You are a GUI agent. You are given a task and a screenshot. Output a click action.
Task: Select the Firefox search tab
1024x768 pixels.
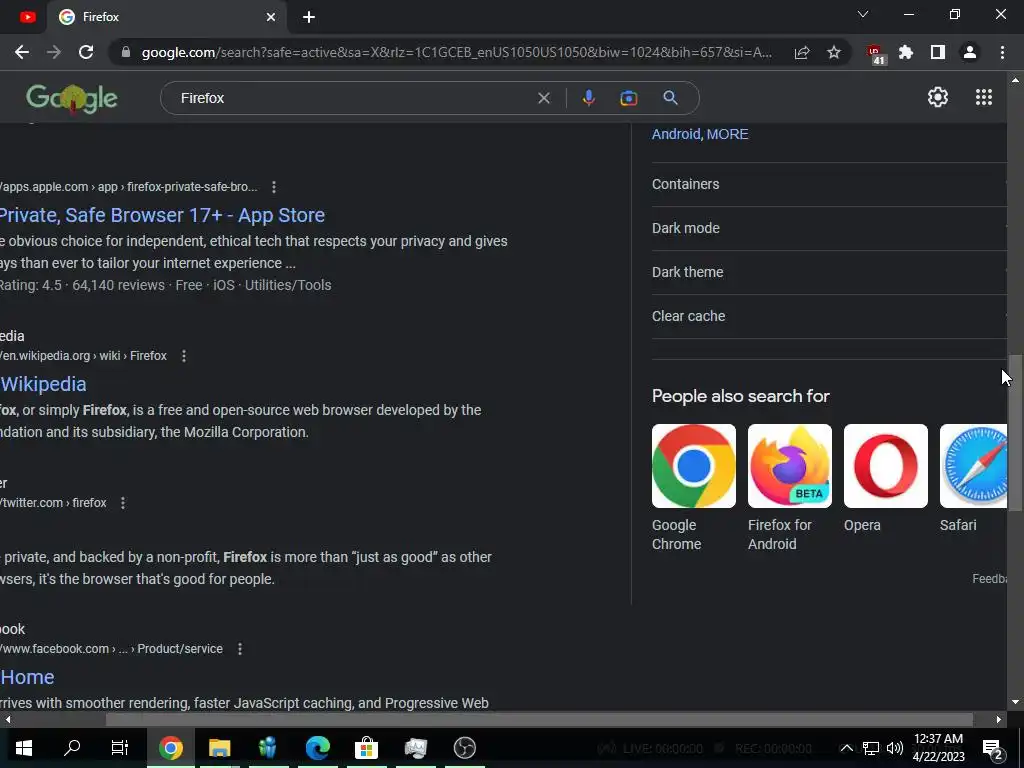pyautogui.click(x=167, y=17)
